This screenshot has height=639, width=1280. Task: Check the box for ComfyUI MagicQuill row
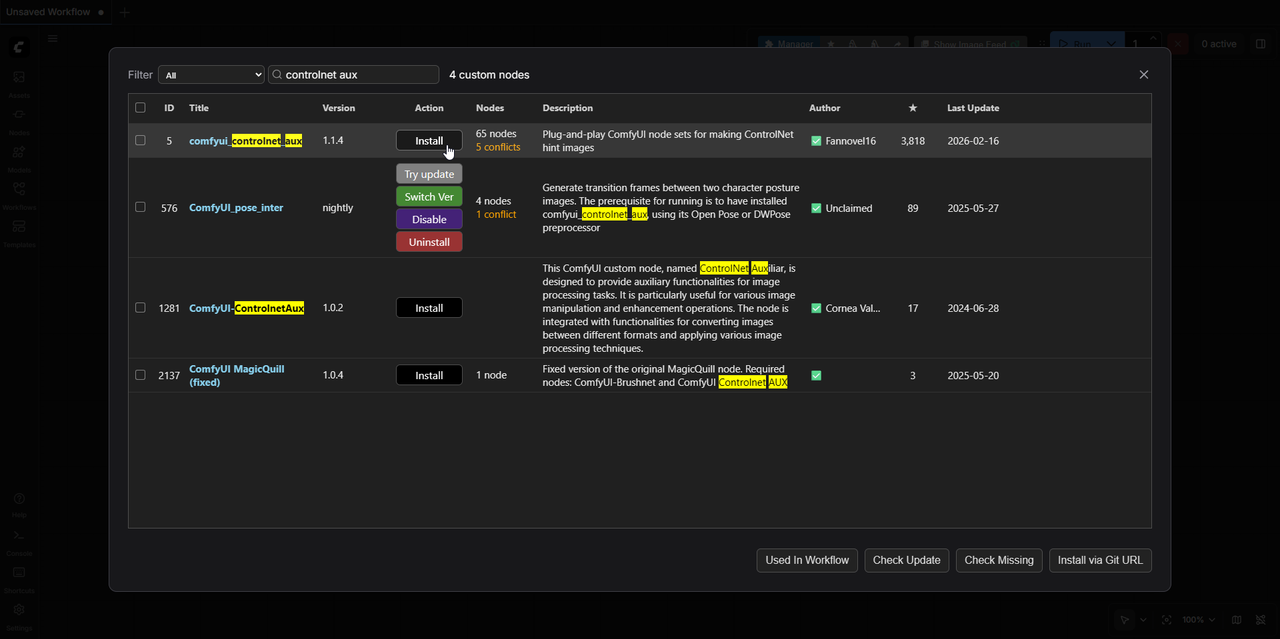tap(140, 375)
